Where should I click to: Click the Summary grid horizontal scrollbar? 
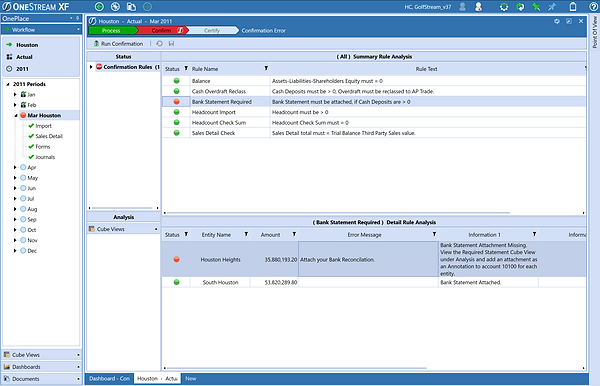(338, 213)
